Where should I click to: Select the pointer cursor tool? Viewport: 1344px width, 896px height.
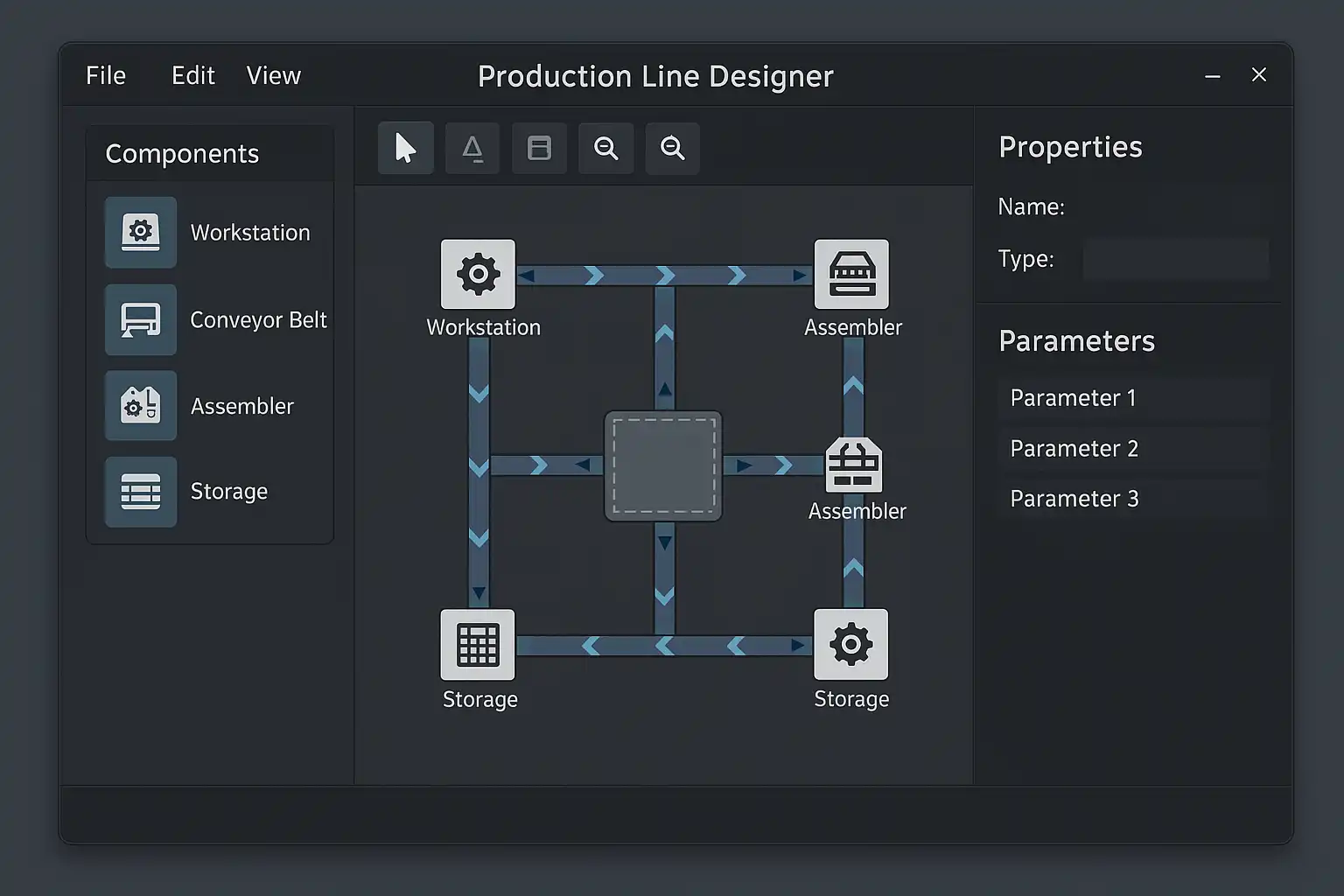pyautogui.click(x=405, y=148)
